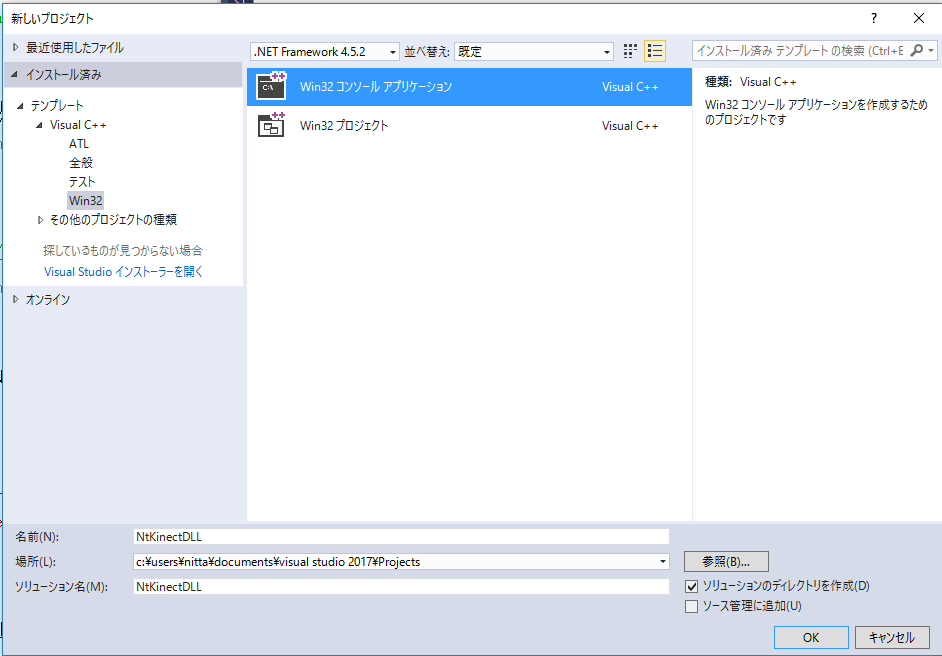Select the Win32 コンソール アプリケーション template icon

click(x=271, y=87)
